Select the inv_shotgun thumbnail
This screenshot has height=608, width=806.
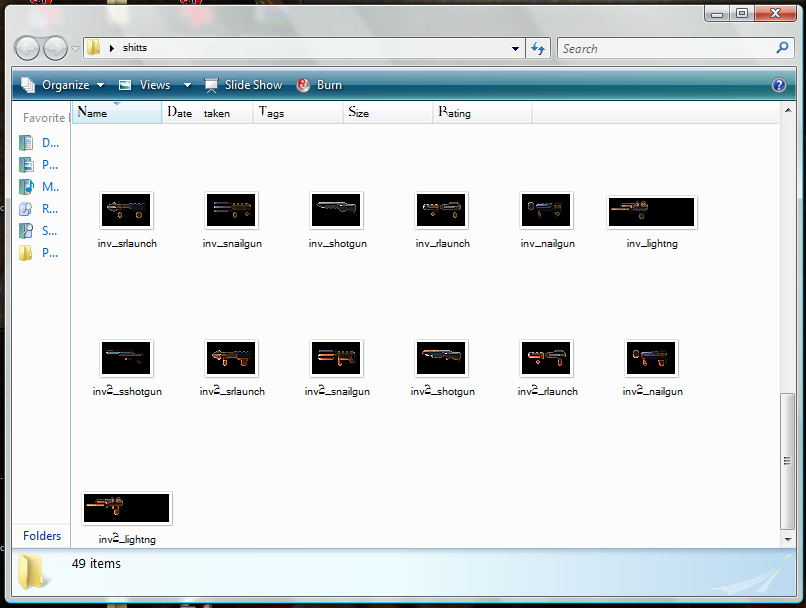pyautogui.click(x=336, y=211)
